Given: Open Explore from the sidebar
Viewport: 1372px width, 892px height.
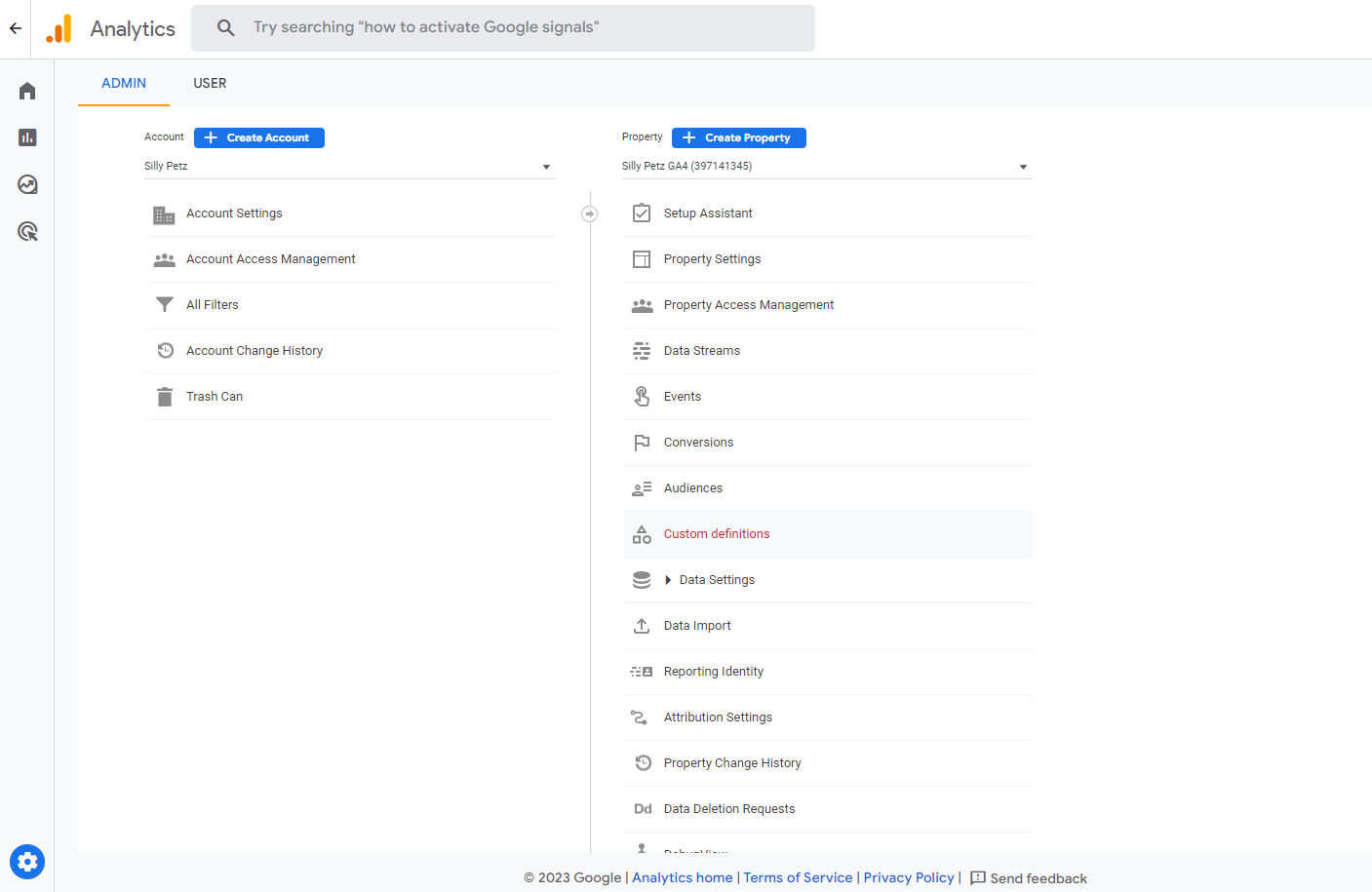Looking at the screenshot, I should point(27,184).
